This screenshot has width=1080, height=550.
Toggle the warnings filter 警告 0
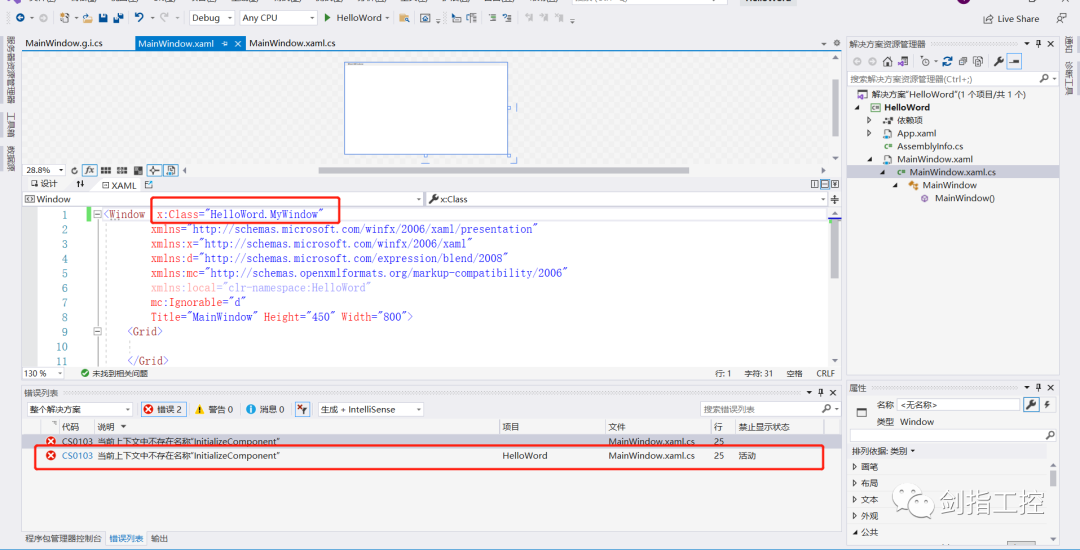(x=214, y=409)
